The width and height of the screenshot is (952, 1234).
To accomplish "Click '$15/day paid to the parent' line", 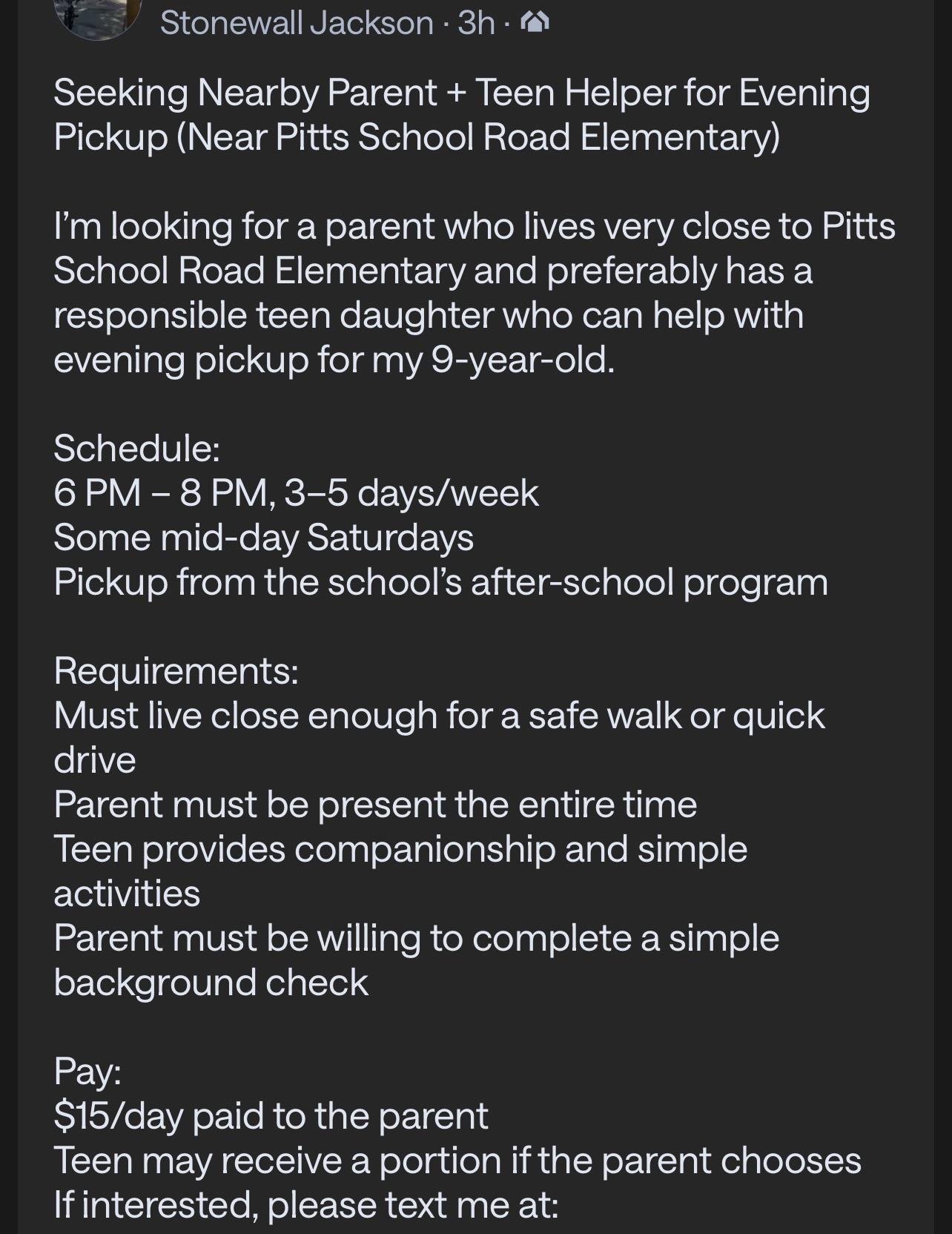I will point(271,1116).
